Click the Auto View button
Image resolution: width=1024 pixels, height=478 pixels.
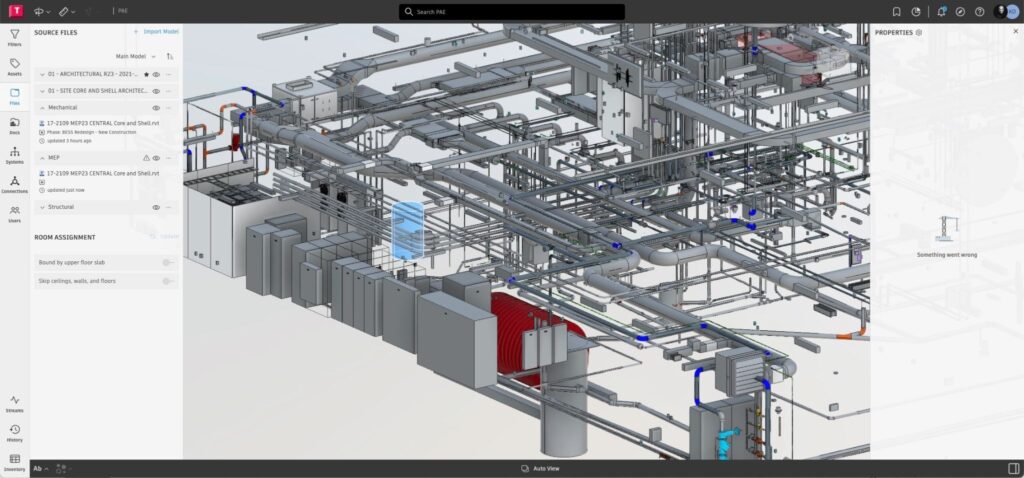click(540, 468)
